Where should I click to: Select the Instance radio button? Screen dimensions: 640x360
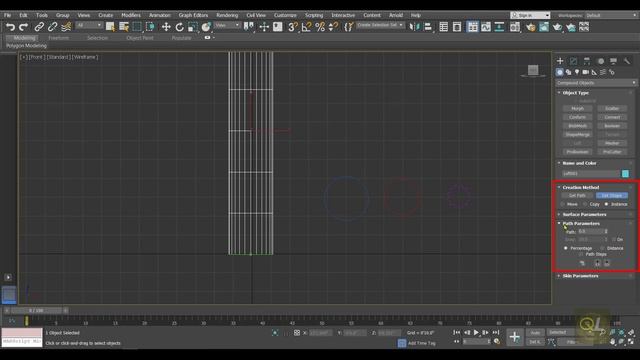[606, 204]
